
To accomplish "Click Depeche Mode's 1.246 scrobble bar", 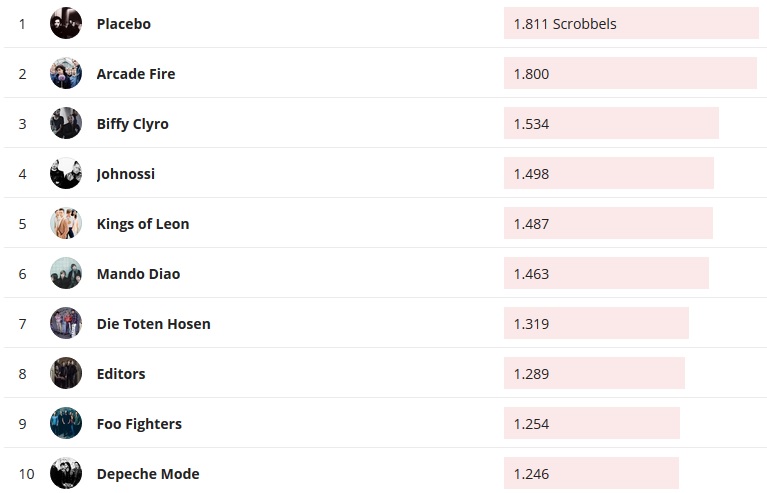I will (x=591, y=473).
